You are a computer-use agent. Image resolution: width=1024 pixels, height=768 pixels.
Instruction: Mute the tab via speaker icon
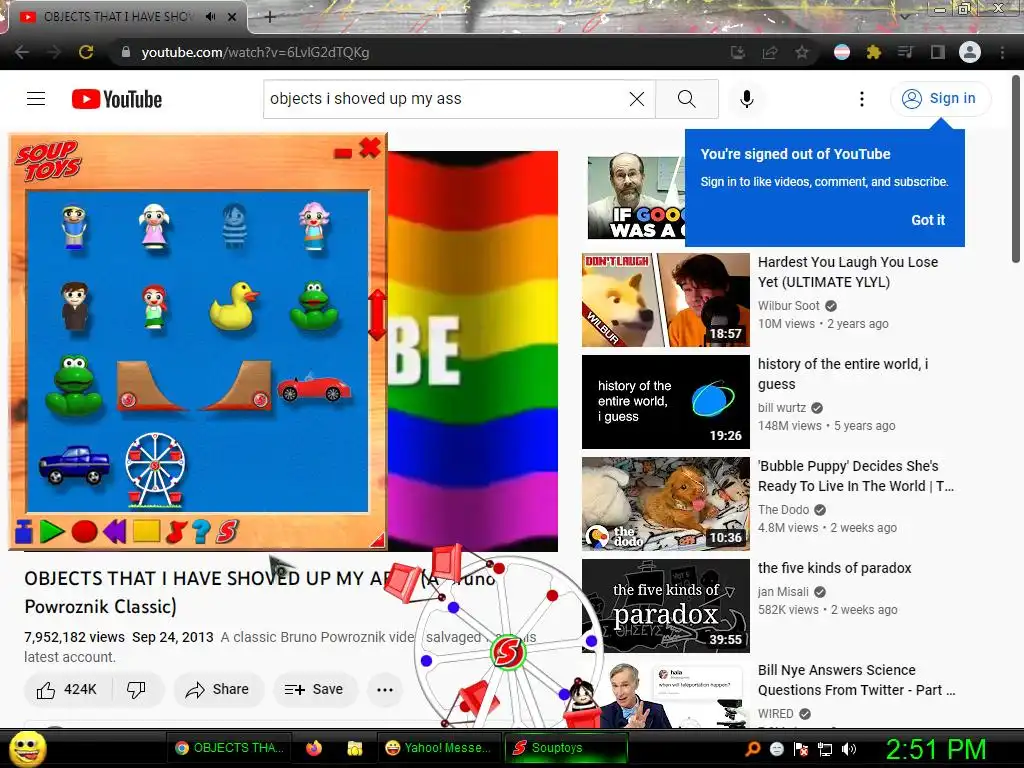pos(210,16)
